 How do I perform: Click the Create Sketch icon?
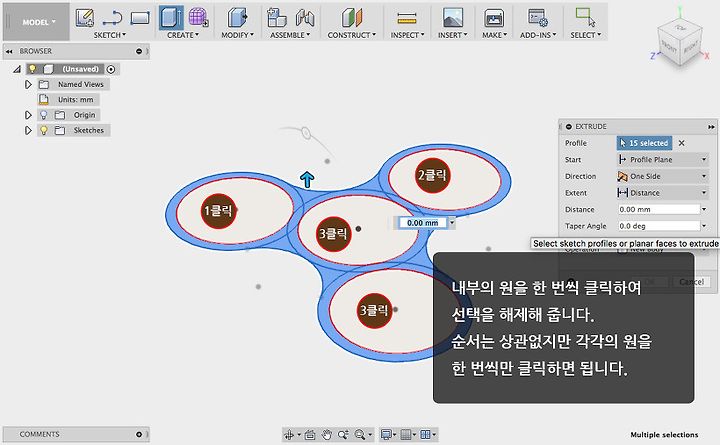(x=84, y=18)
